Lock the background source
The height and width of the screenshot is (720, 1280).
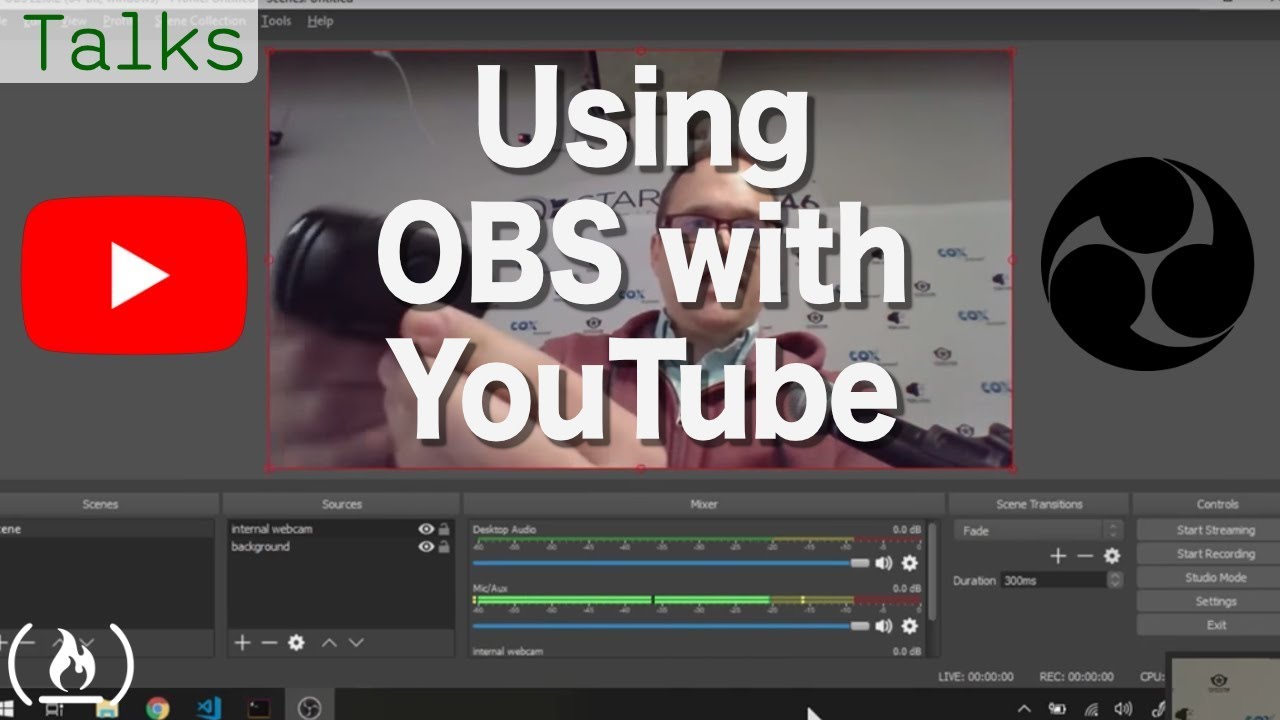point(444,547)
